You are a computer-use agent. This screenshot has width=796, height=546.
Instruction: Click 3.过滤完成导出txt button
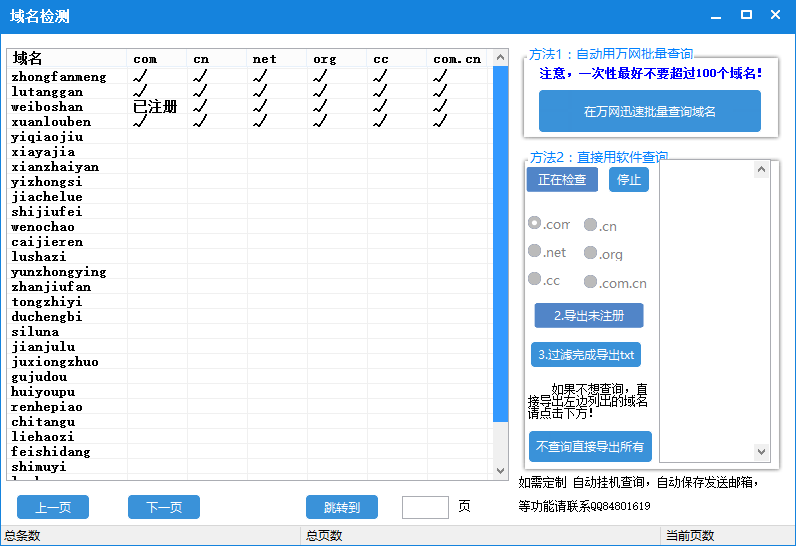point(586,355)
